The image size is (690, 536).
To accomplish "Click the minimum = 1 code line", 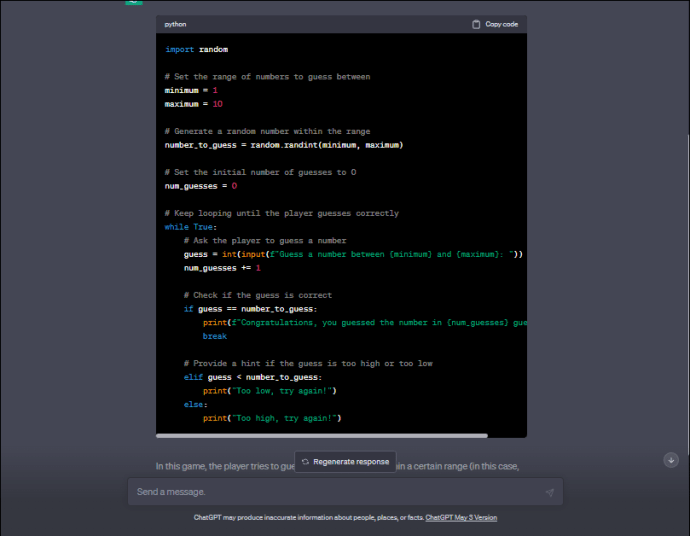I will pyautogui.click(x=190, y=90).
